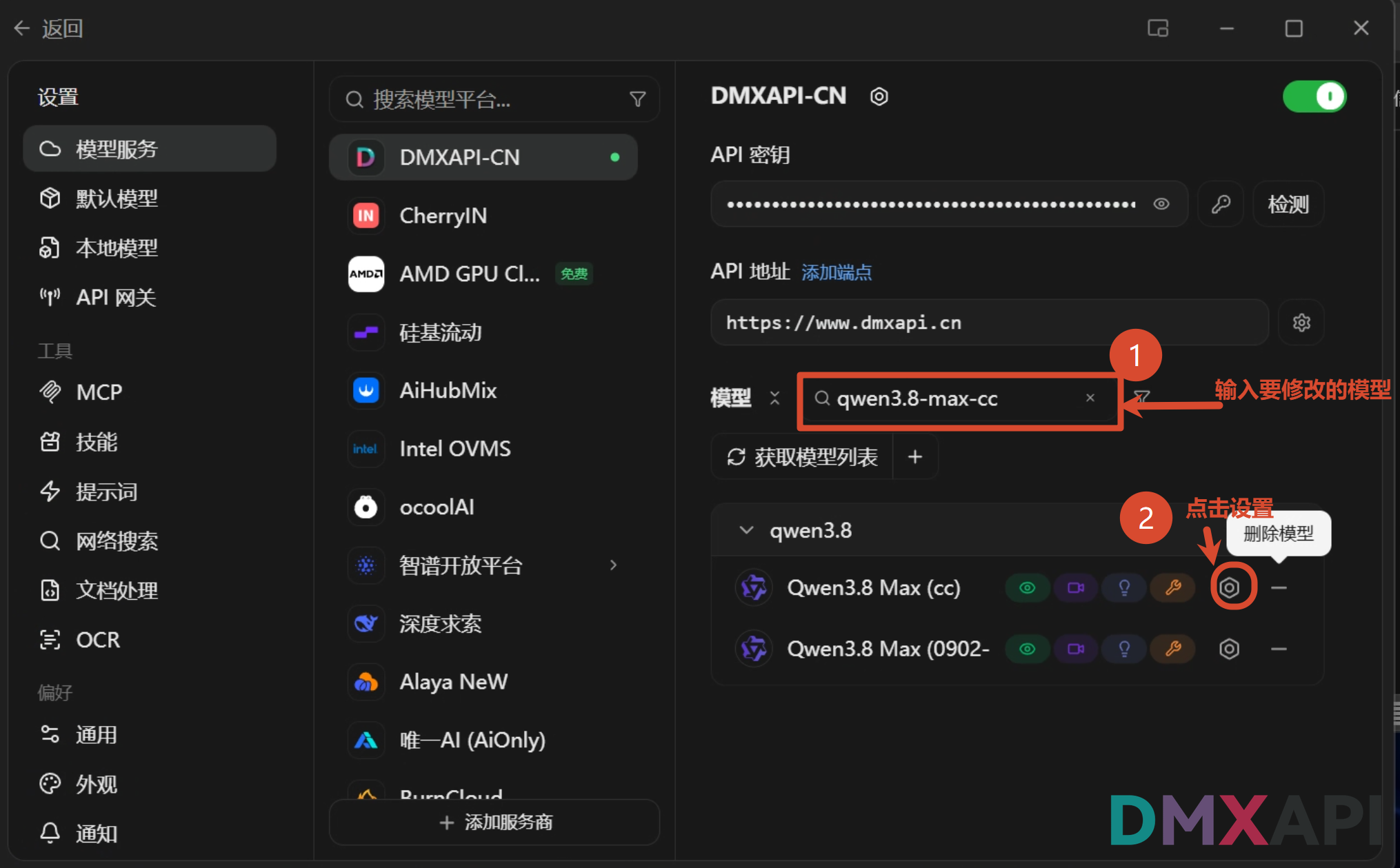The image size is (1400, 868).
Task: Open API address settings gear
Action: (x=1301, y=322)
